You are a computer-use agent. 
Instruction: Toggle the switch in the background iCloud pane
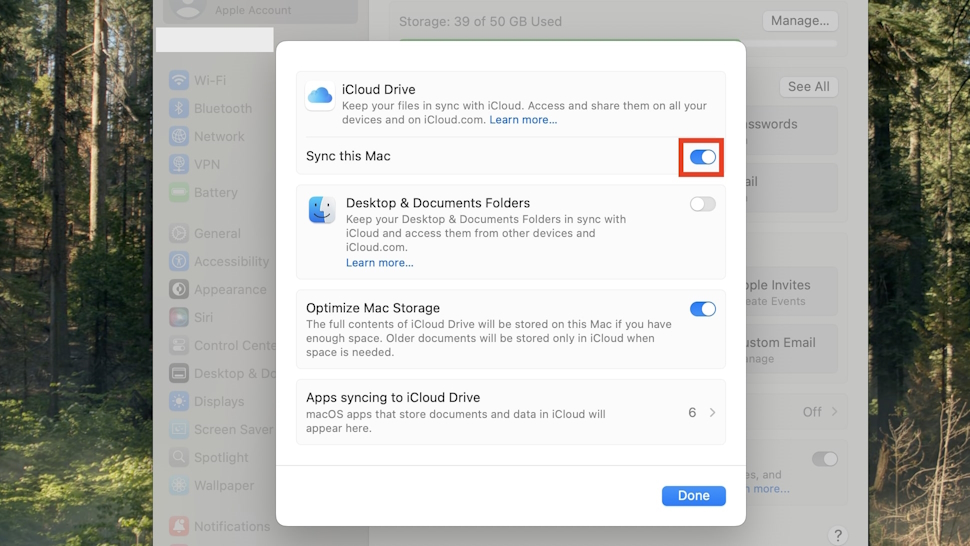click(824, 459)
